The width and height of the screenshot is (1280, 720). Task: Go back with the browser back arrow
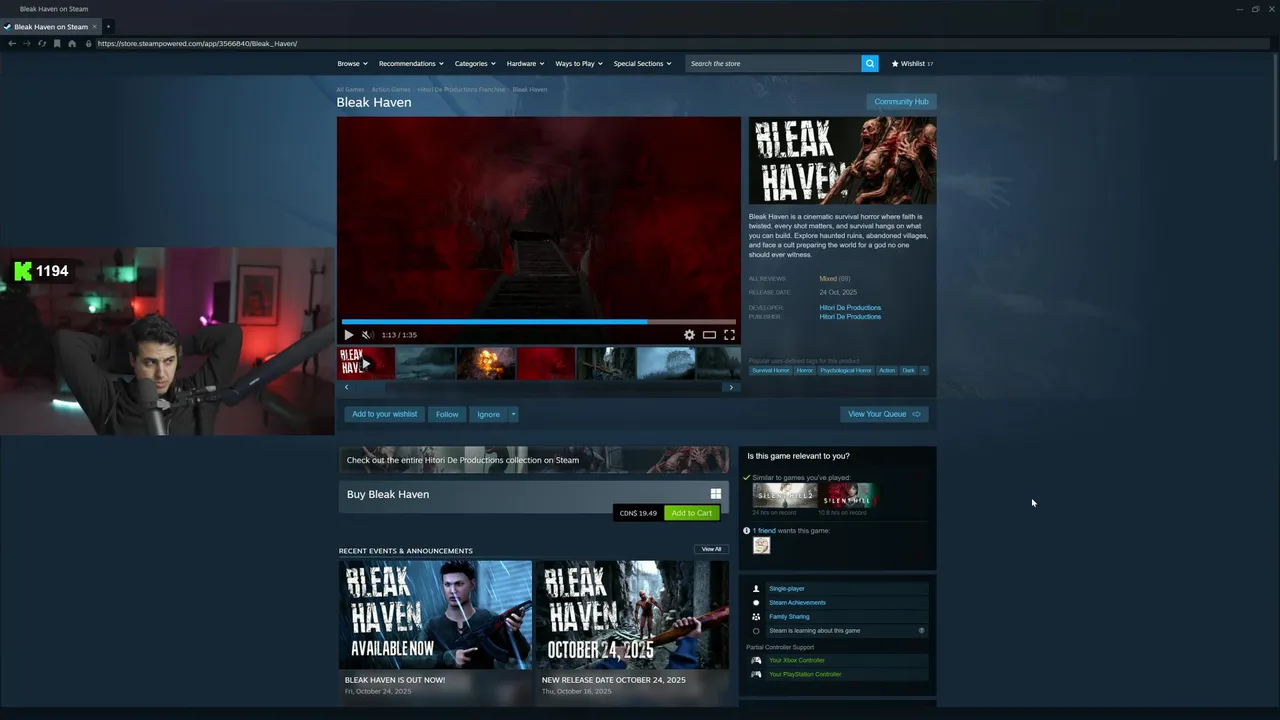(11, 44)
